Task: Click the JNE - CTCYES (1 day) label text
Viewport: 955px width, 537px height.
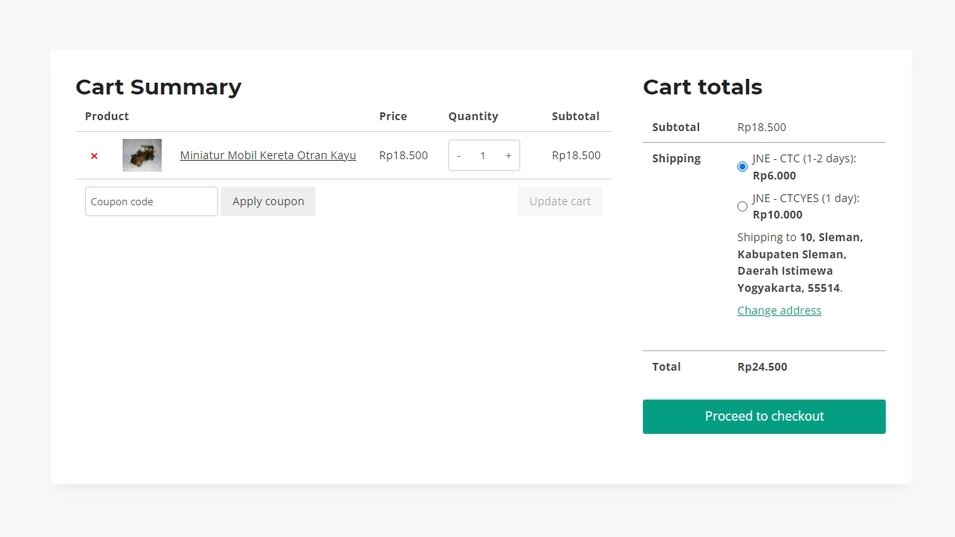Action: click(x=805, y=198)
